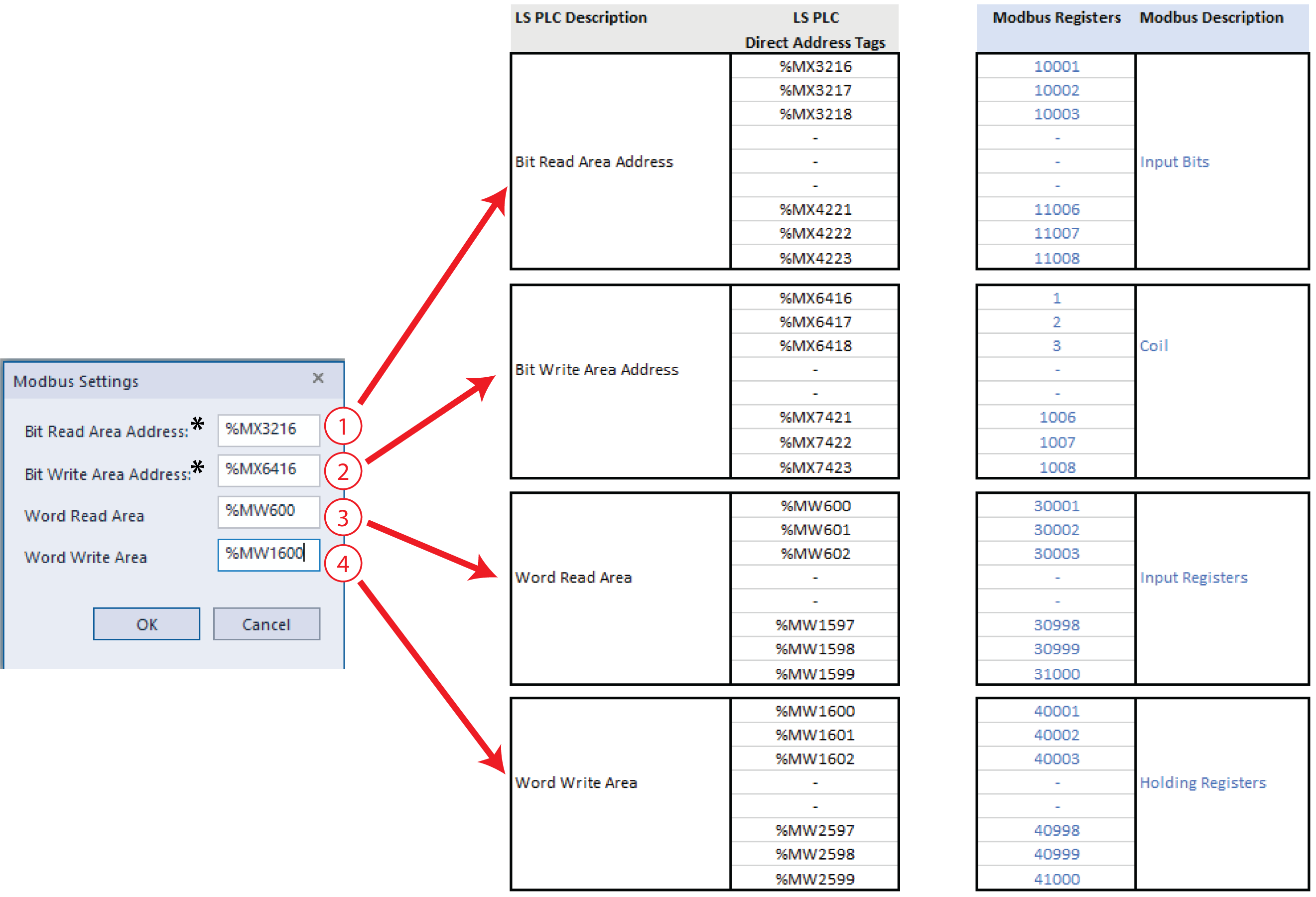Click the OK button

point(146,624)
